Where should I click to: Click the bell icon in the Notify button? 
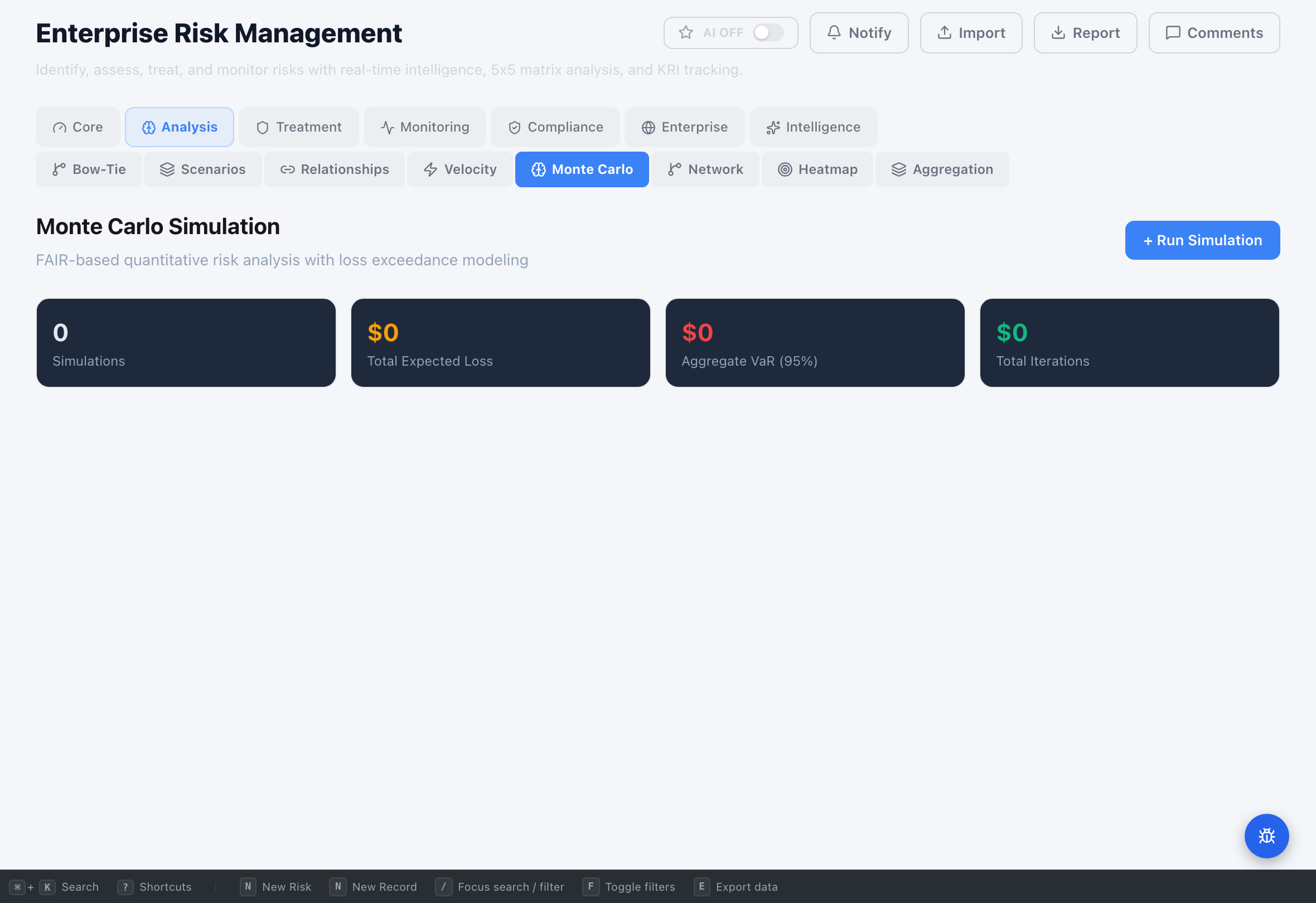[x=834, y=32]
